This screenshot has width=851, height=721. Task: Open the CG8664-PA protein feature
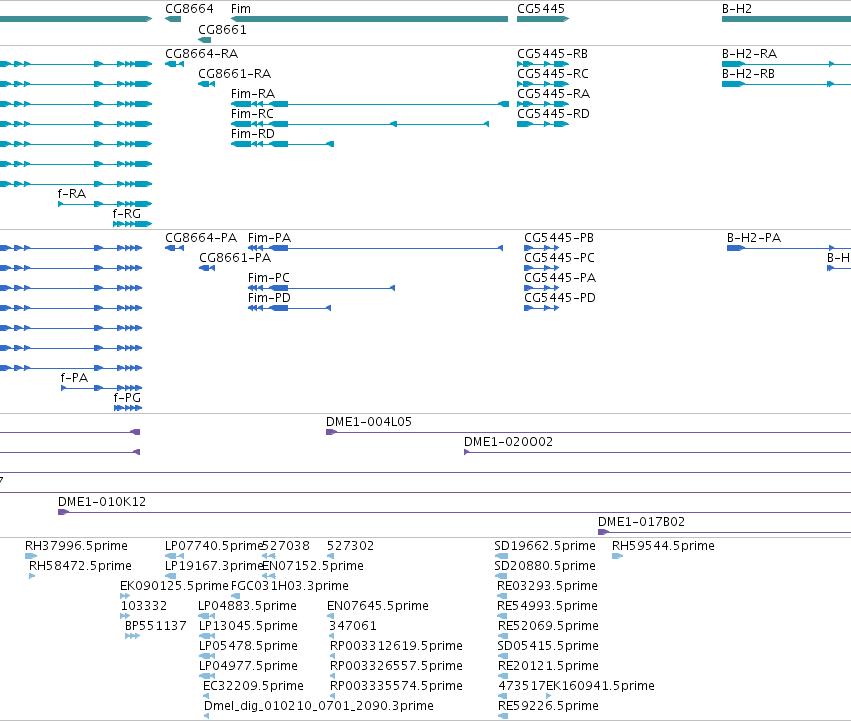click(174, 248)
